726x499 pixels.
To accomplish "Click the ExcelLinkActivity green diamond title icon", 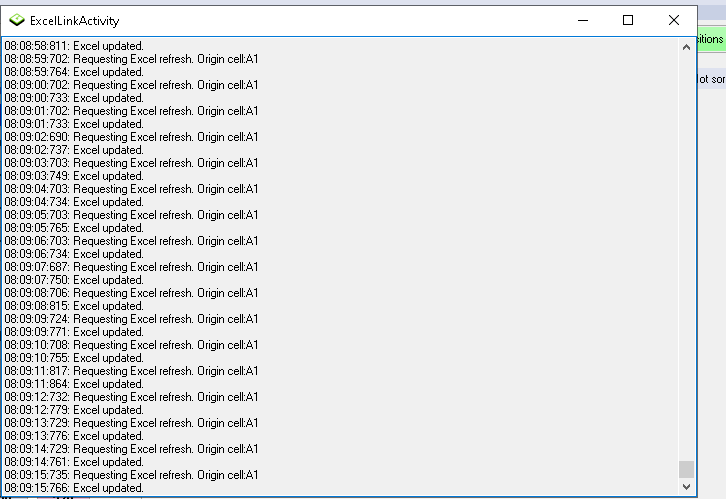I will (17, 20).
